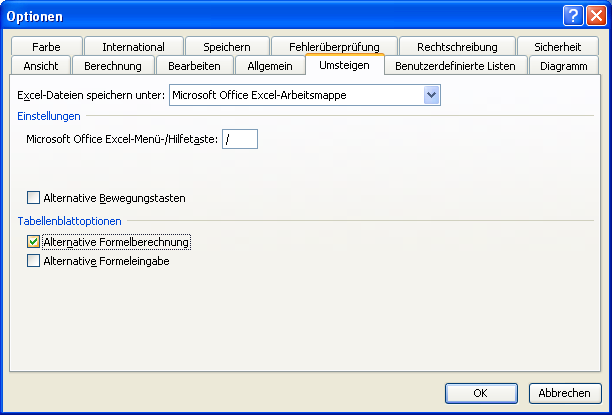Switch to the Farbe tab

(x=46, y=47)
